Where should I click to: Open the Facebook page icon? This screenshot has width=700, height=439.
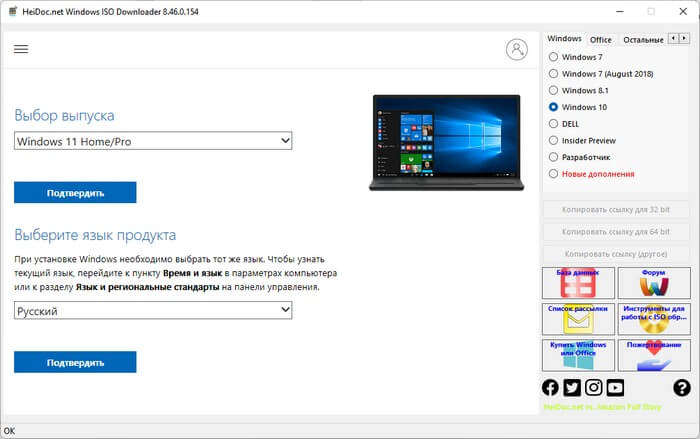(550, 388)
